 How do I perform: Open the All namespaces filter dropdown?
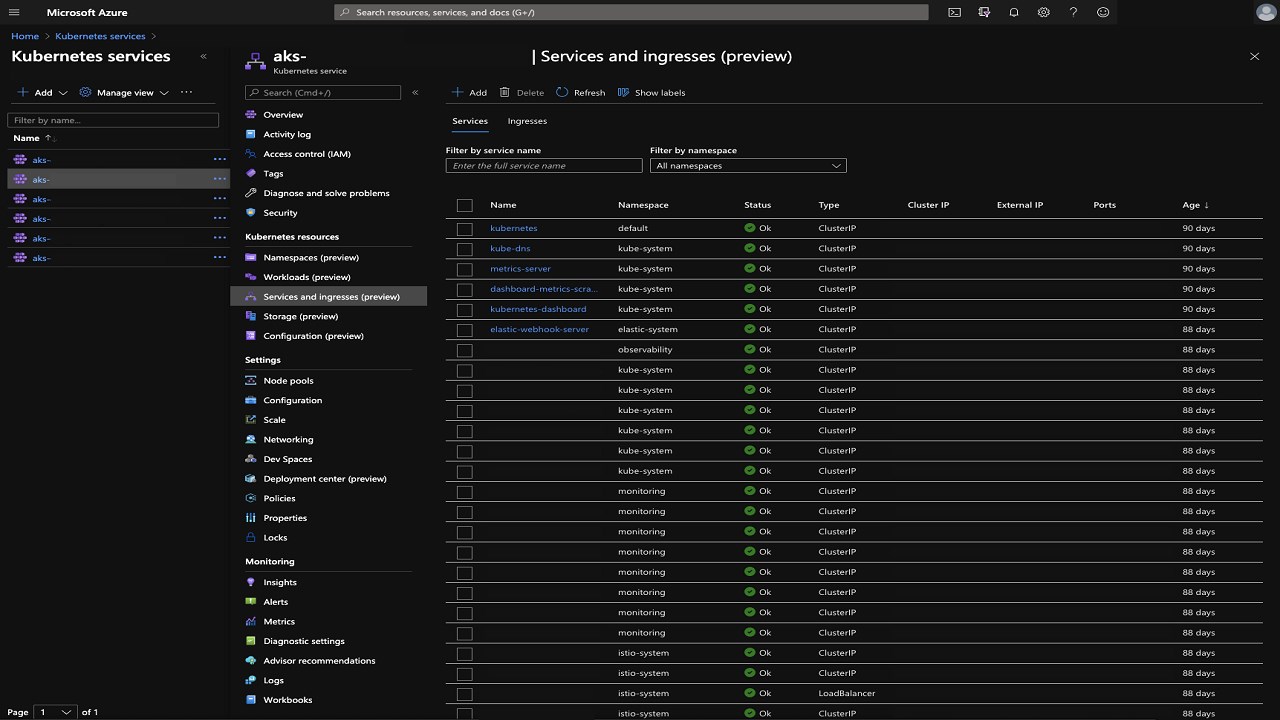point(748,166)
